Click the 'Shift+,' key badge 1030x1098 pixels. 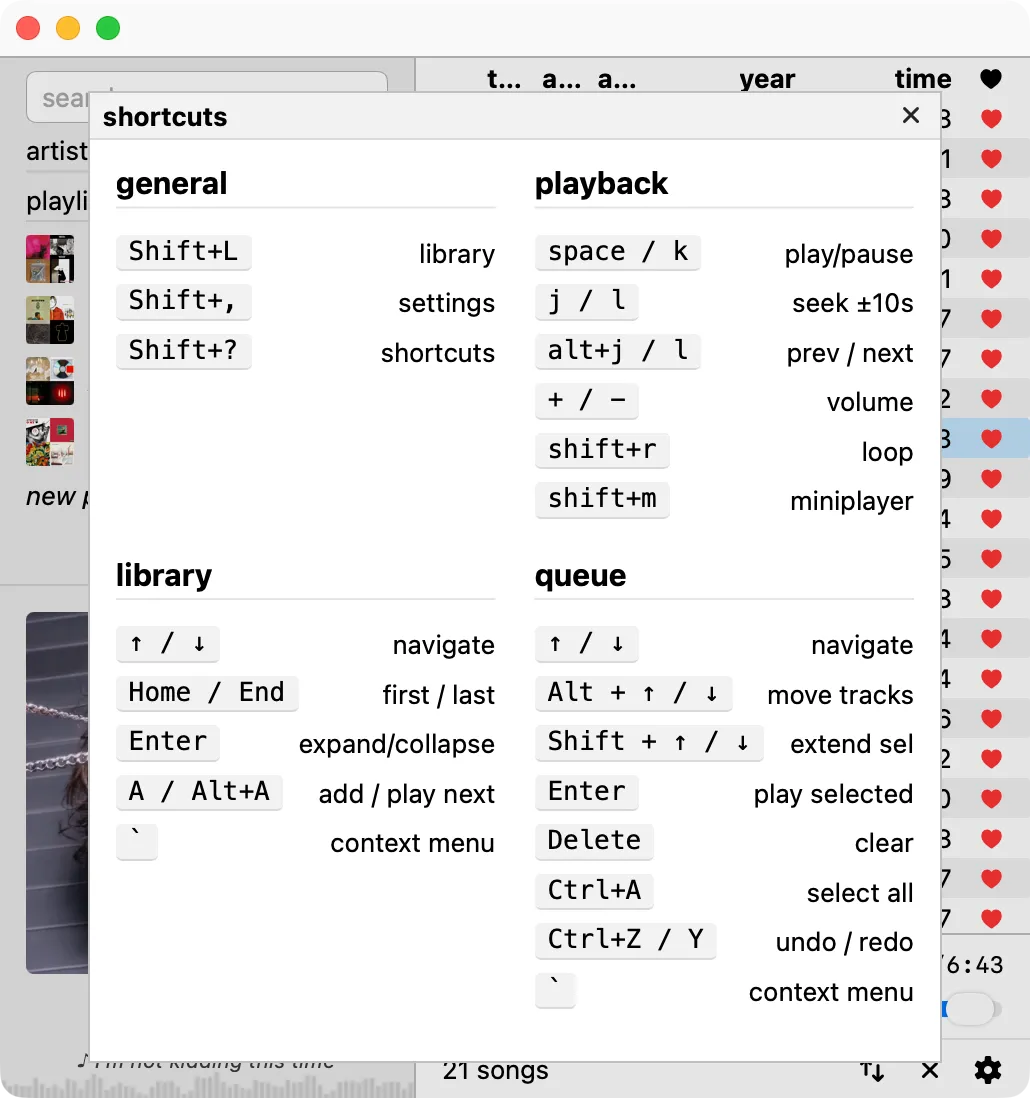pyautogui.click(x=183, y=301)
